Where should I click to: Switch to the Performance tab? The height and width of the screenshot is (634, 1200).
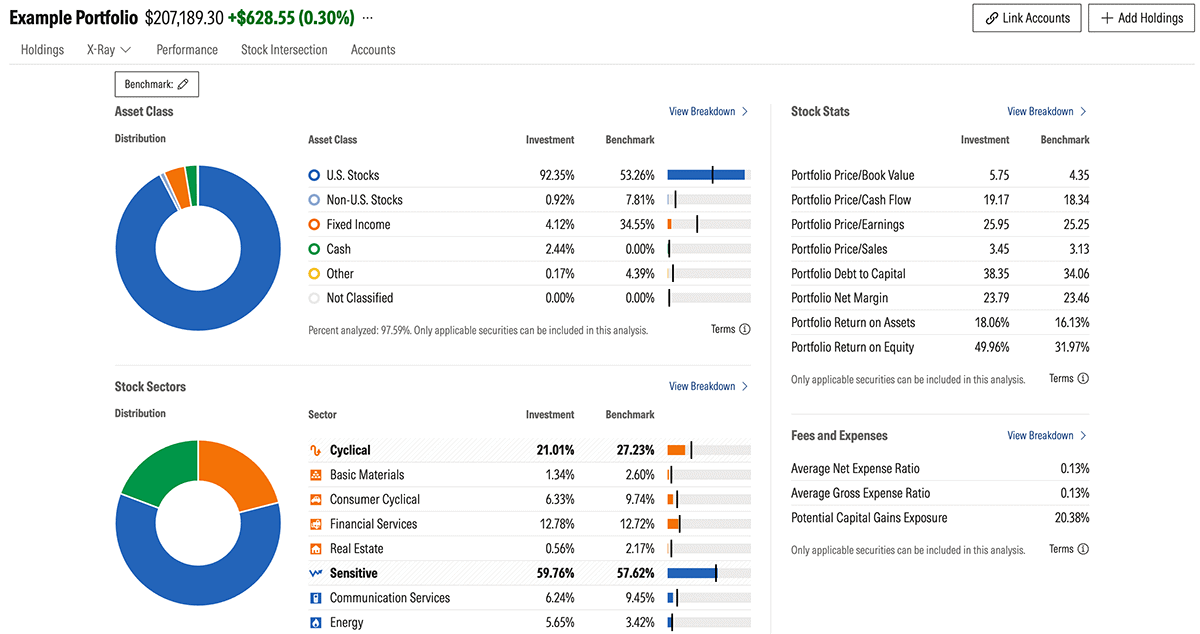tap(187, 50)
